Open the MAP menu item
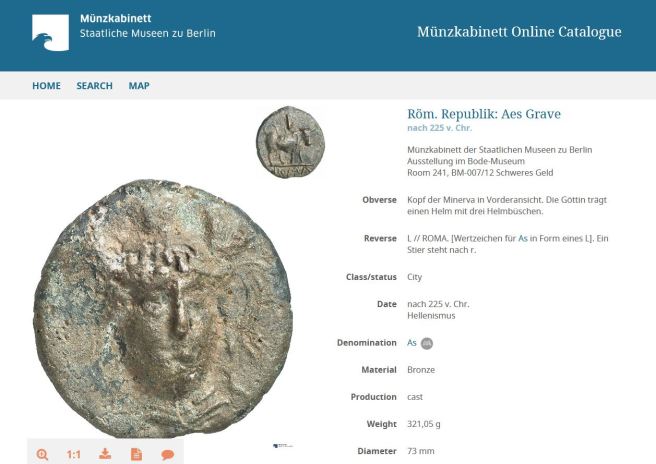This screenshot has height=464, width=656. pyautogui.click(x=139, y=86)
